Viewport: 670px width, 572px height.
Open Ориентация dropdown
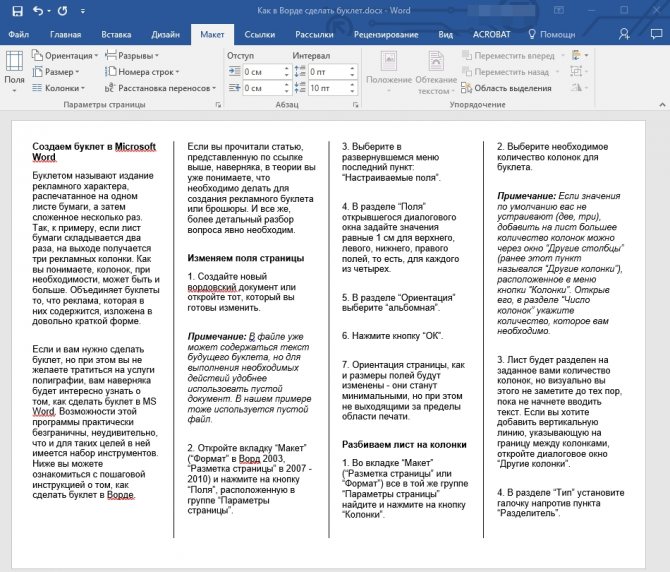[65, 56]
